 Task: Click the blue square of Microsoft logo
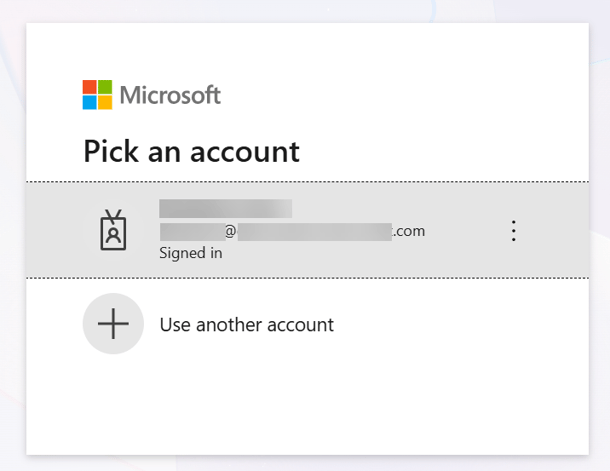pos(90,102)
